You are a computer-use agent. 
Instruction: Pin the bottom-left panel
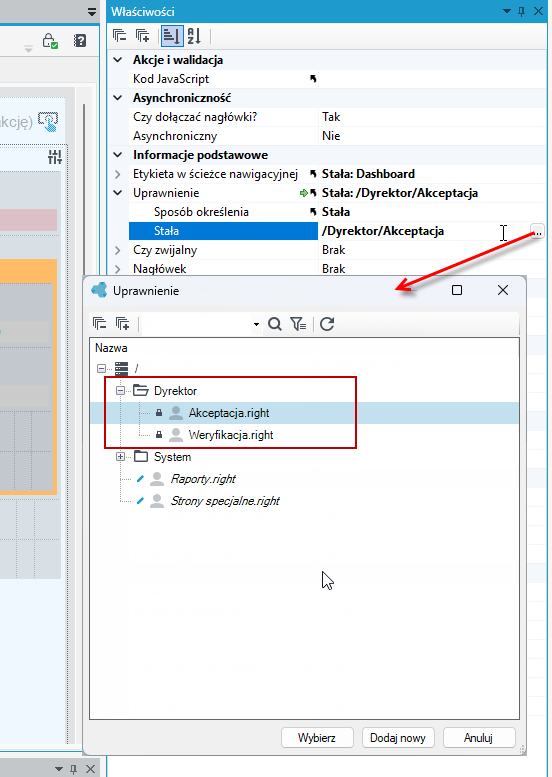(73, 769)
